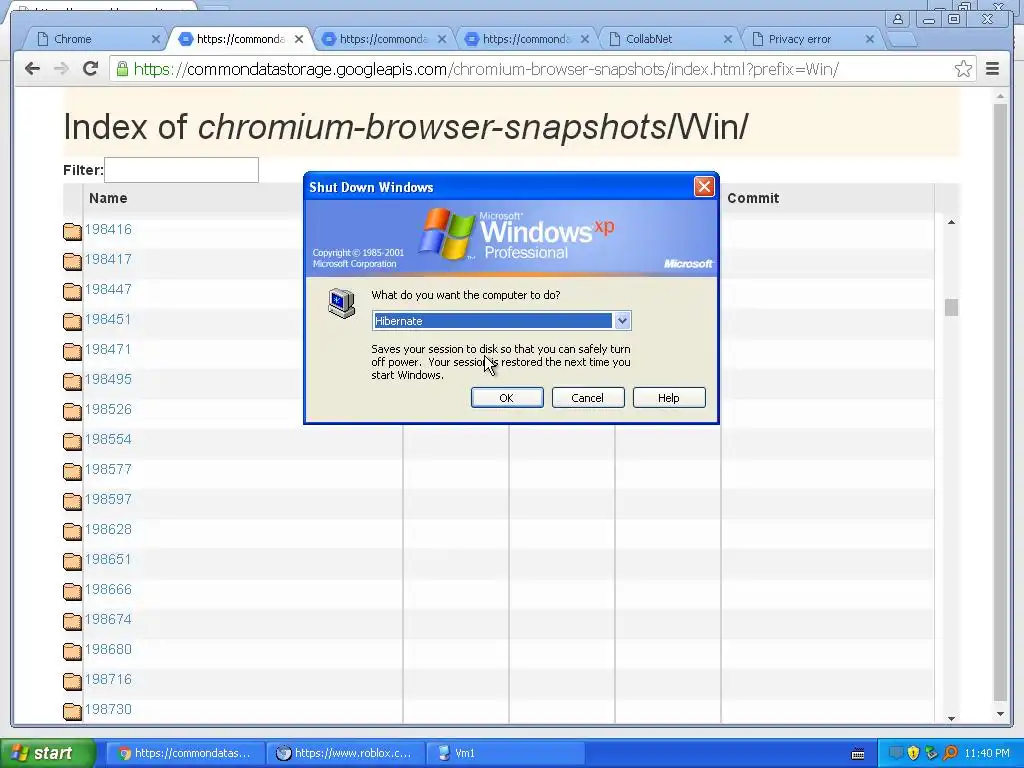Viewport: 1024px width, 768px height.
Task: Open the 198666 folder link
Action: [x=108, y=590]
